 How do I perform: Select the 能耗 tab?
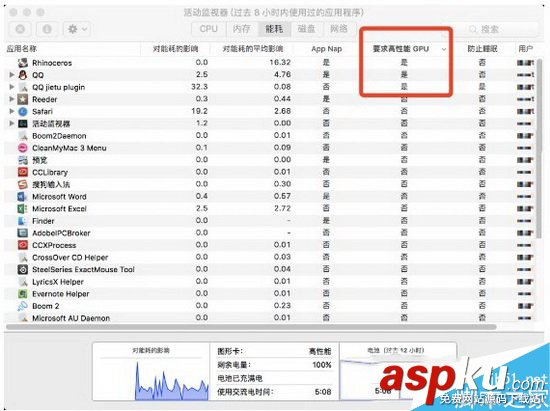click(274, 29)
